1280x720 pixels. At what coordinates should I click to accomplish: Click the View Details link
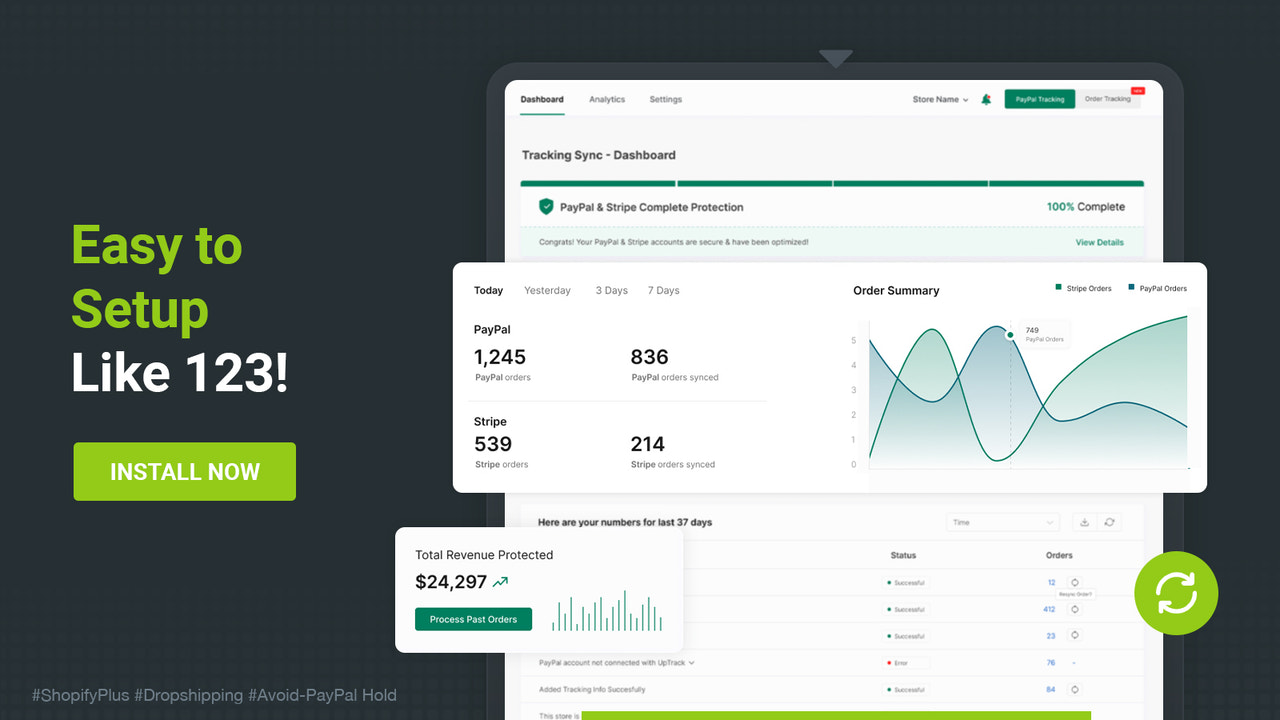pos(1100,241)
